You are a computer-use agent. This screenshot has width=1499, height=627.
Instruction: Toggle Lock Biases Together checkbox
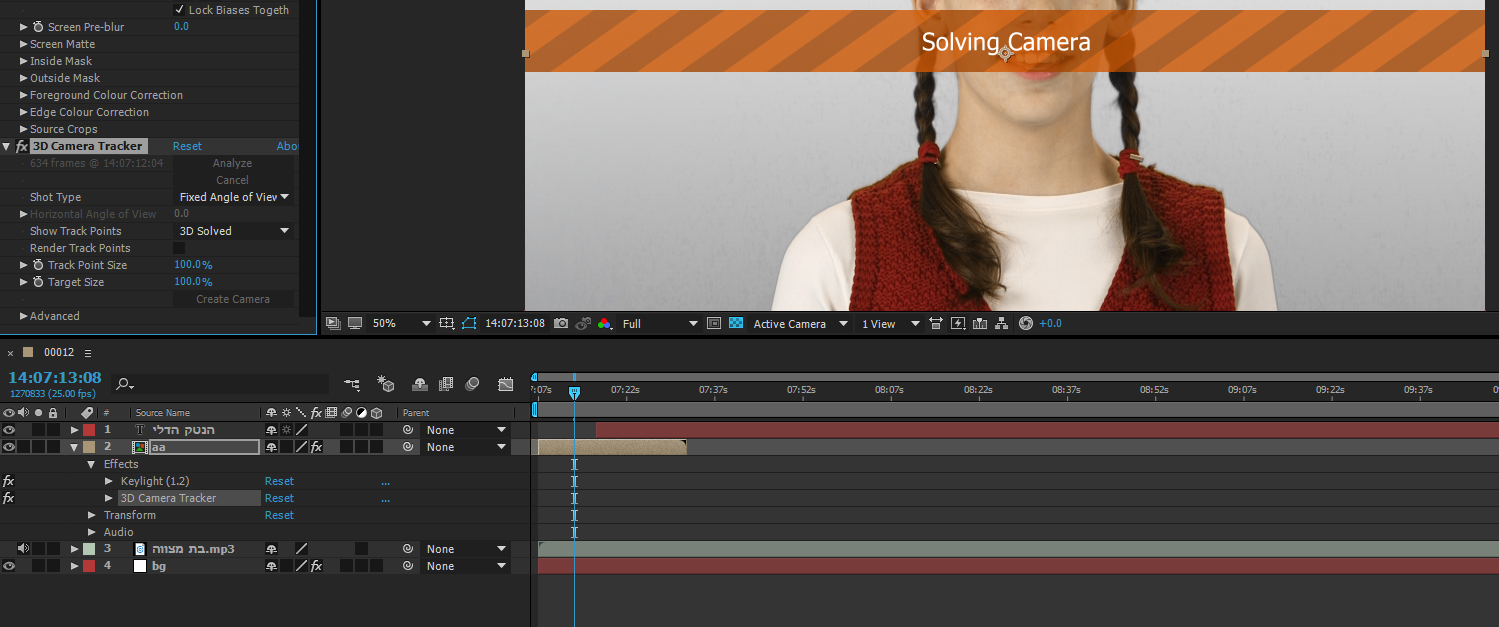tap(180, 10)
